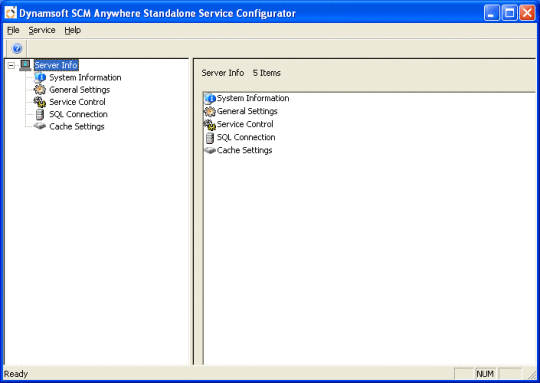Click Service Control icon in right list
540x383 pixels.
click(210, 124)
